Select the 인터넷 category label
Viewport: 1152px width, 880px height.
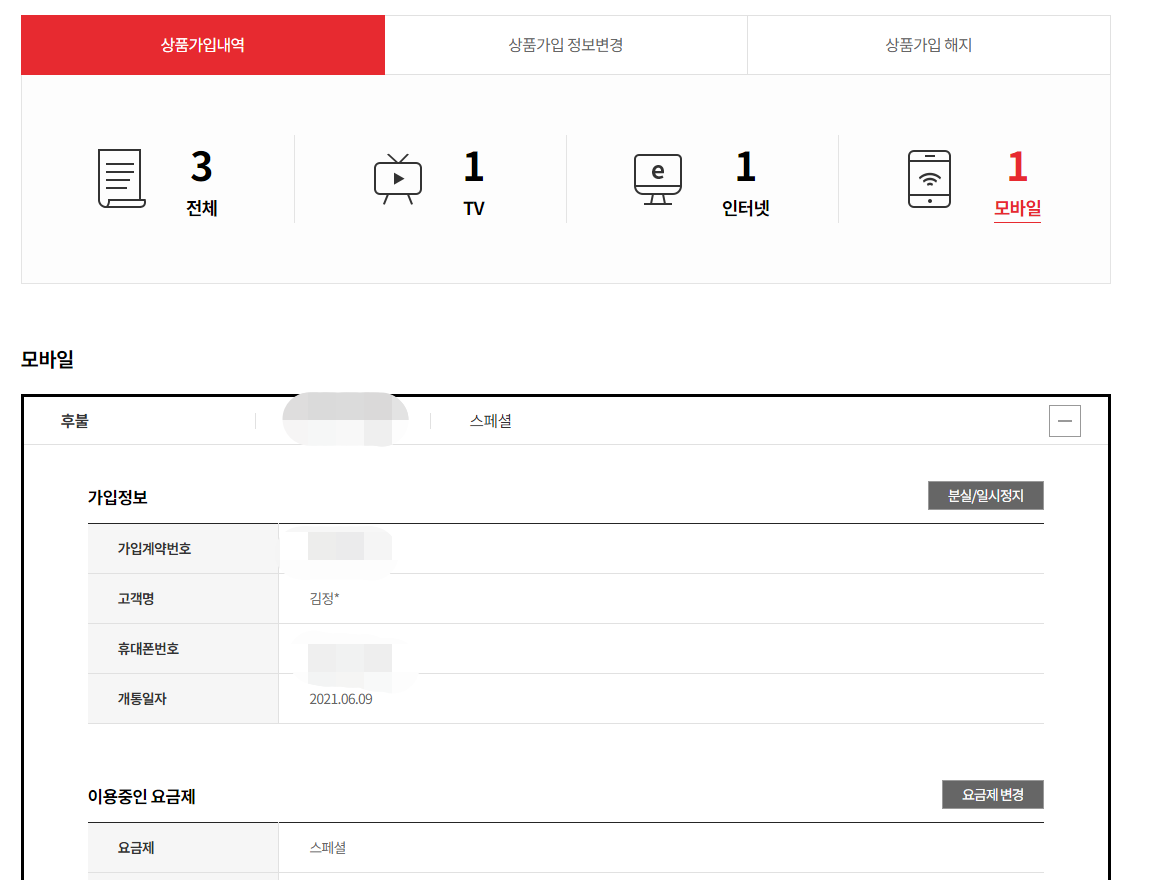[746, 209]
